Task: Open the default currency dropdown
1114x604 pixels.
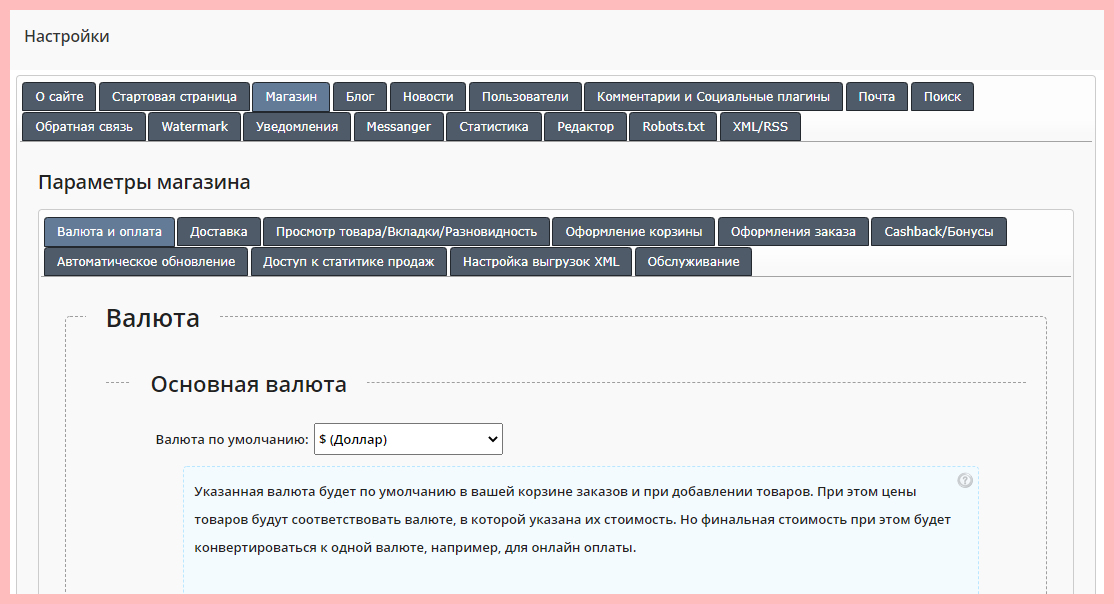Action: tap(408, 439)
